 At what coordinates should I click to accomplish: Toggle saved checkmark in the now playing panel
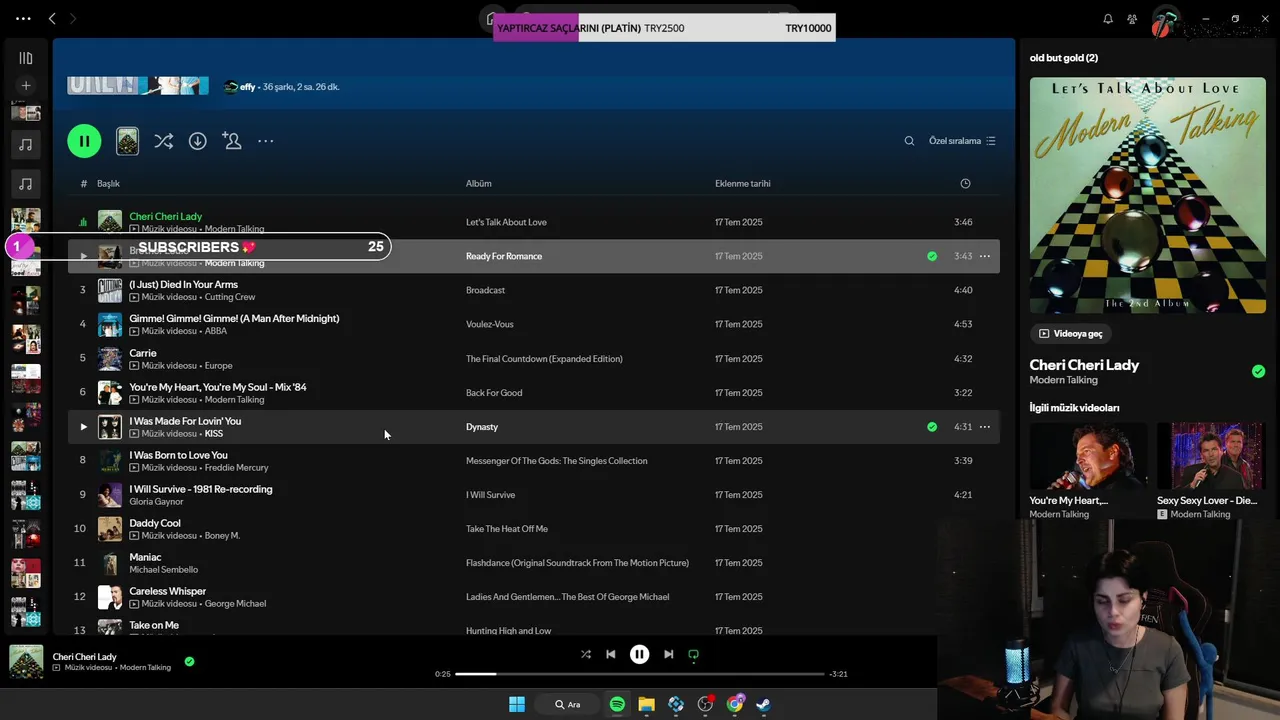1258,371
